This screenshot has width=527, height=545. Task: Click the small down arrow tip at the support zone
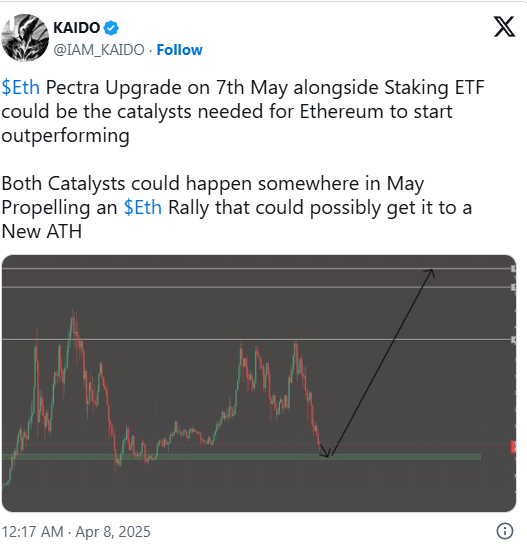[326, 455]
